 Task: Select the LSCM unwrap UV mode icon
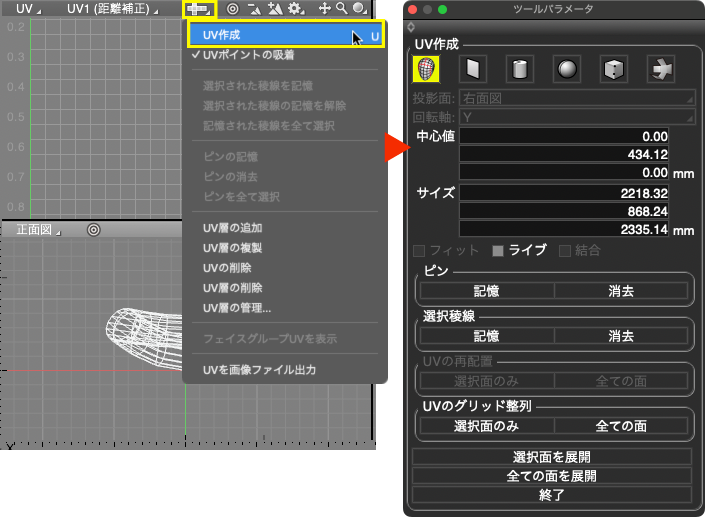click(x=426, y=68)
